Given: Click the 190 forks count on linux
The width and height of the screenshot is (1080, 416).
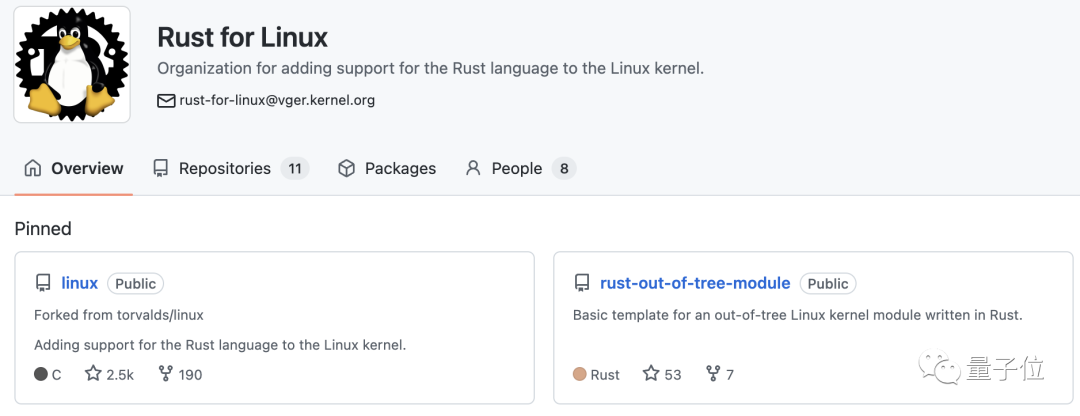Looking at the screenshot, I should [x=180, y=374].
